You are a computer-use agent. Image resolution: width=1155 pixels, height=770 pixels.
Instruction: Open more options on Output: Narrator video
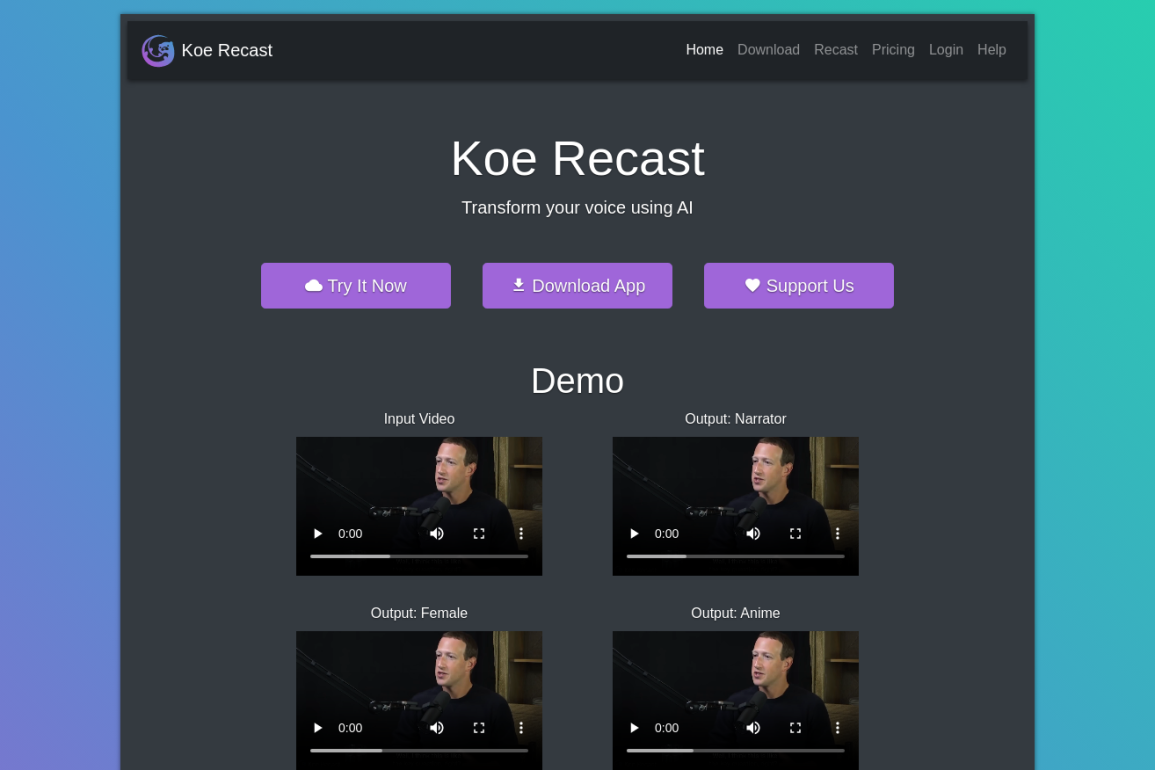pyautogui.click(x=838, y=533)
